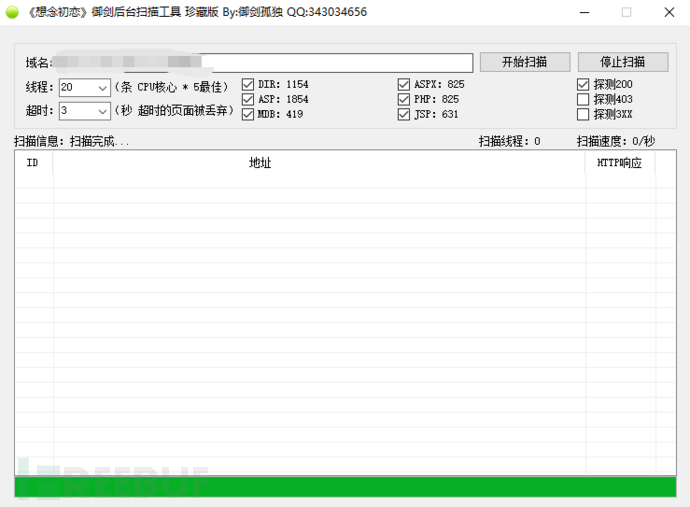Screen dimensions: 690x507
Task: Click the 停止扫描 stop scan button
Action: [623, 62]
